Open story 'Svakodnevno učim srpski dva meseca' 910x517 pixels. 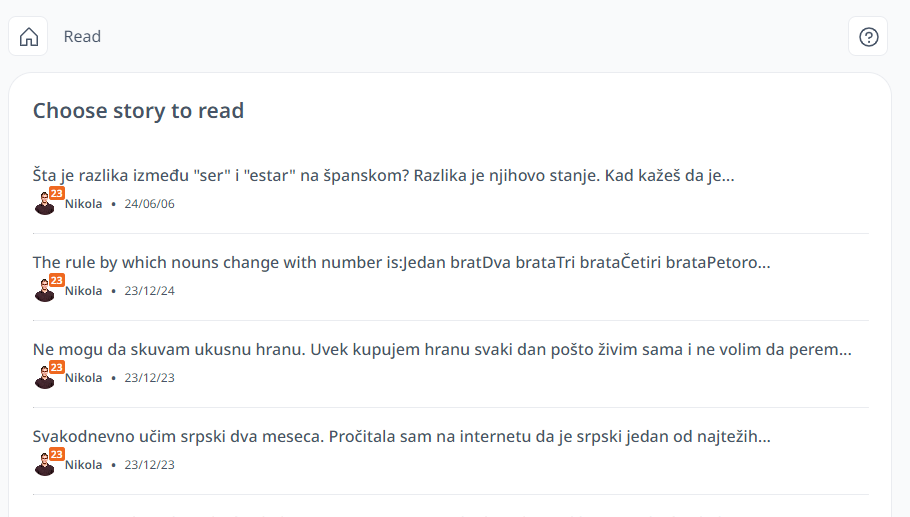402,436
